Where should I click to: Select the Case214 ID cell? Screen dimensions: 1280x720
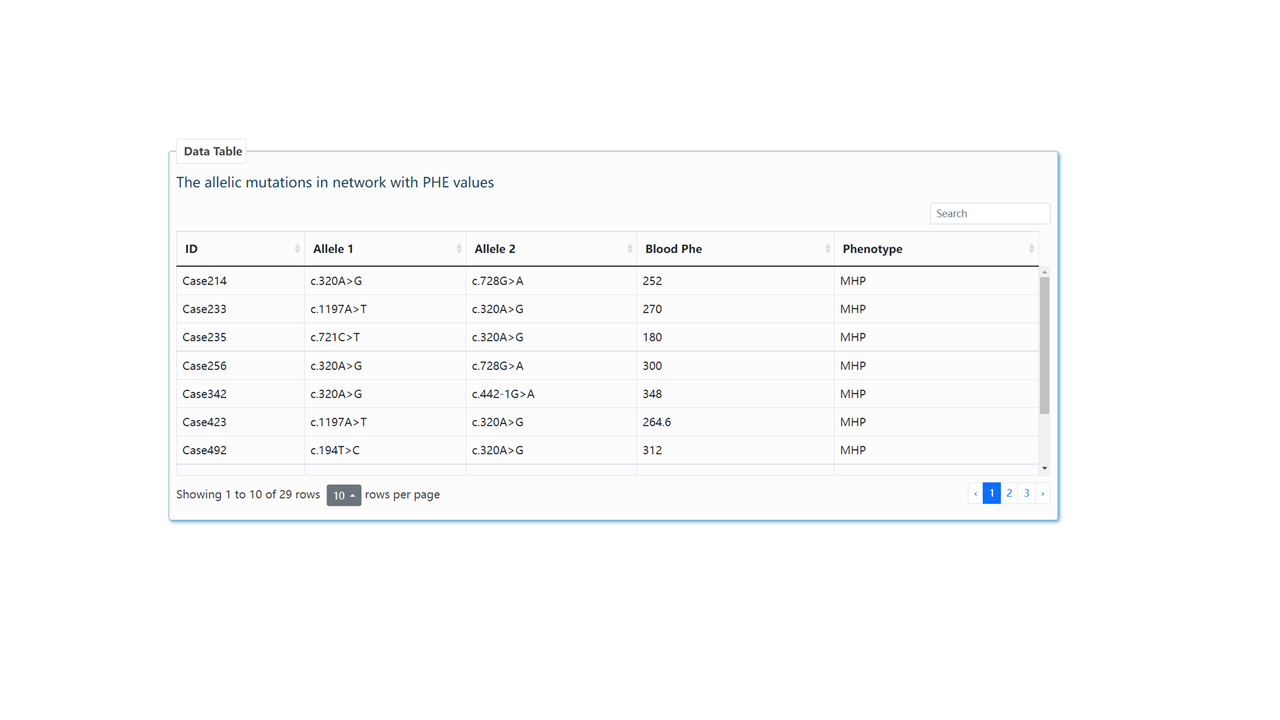point(240,281)
